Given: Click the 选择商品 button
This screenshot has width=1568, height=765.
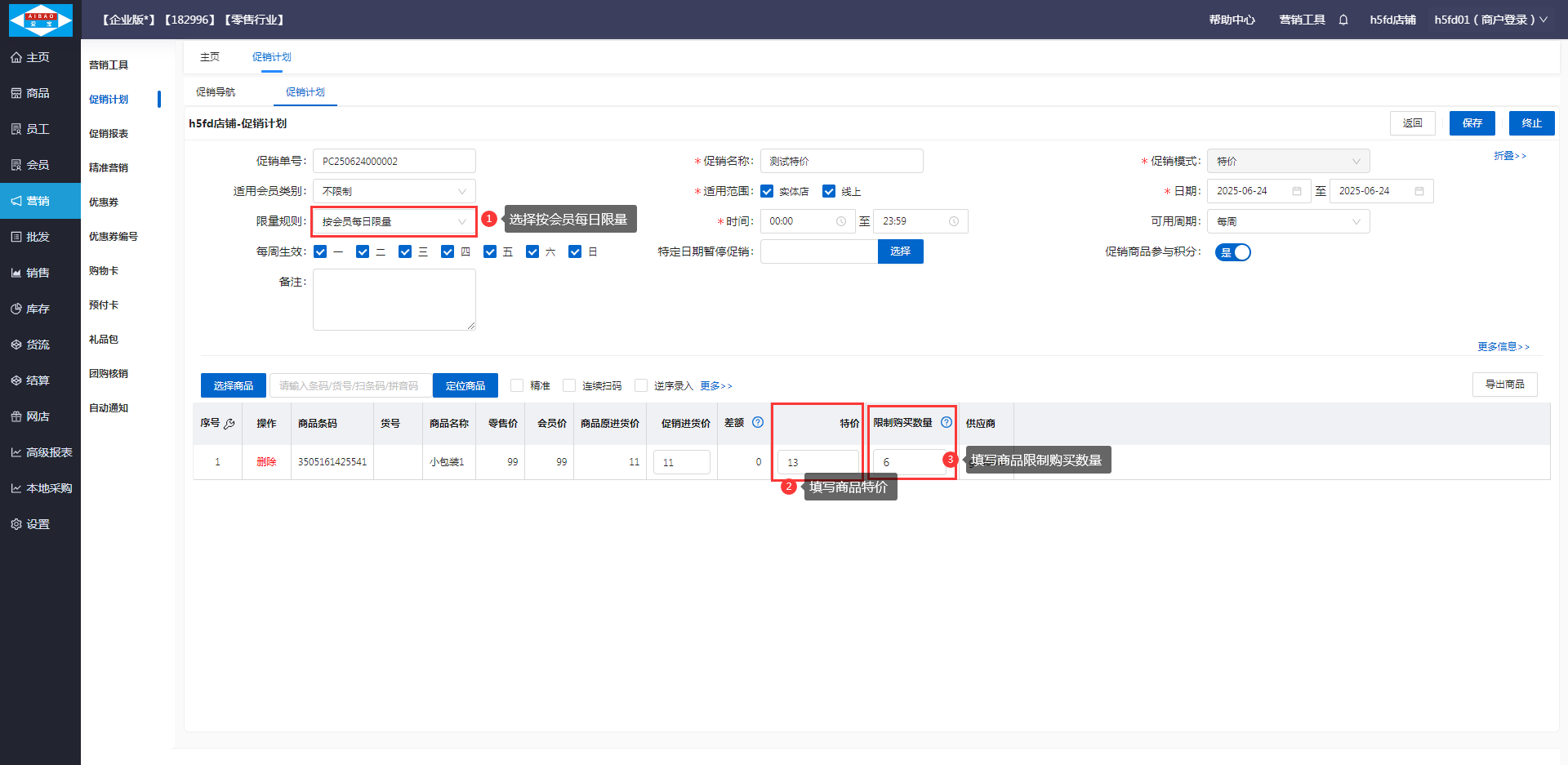Looking at the screenshot, I should [234, 385].
